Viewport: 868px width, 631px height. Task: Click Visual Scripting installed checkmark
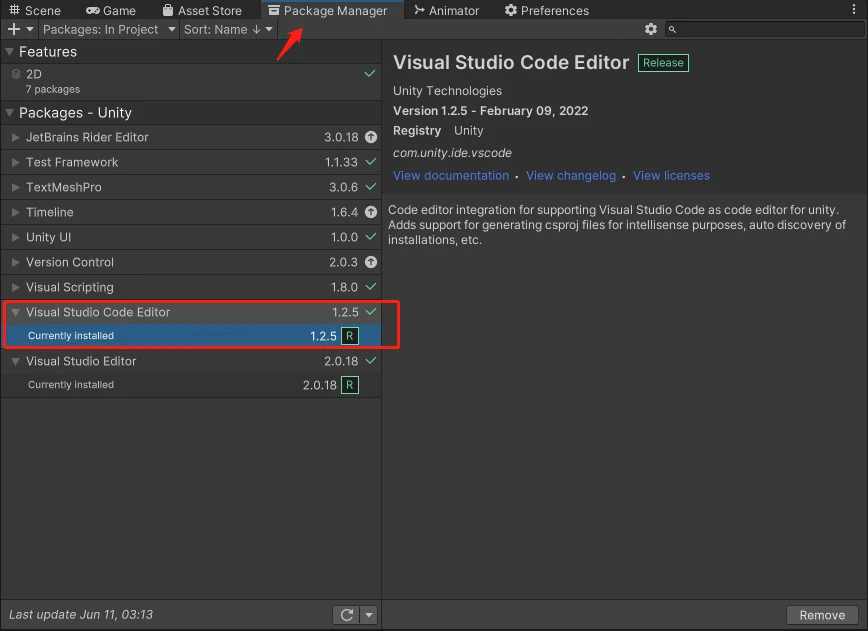click(371, 287)
